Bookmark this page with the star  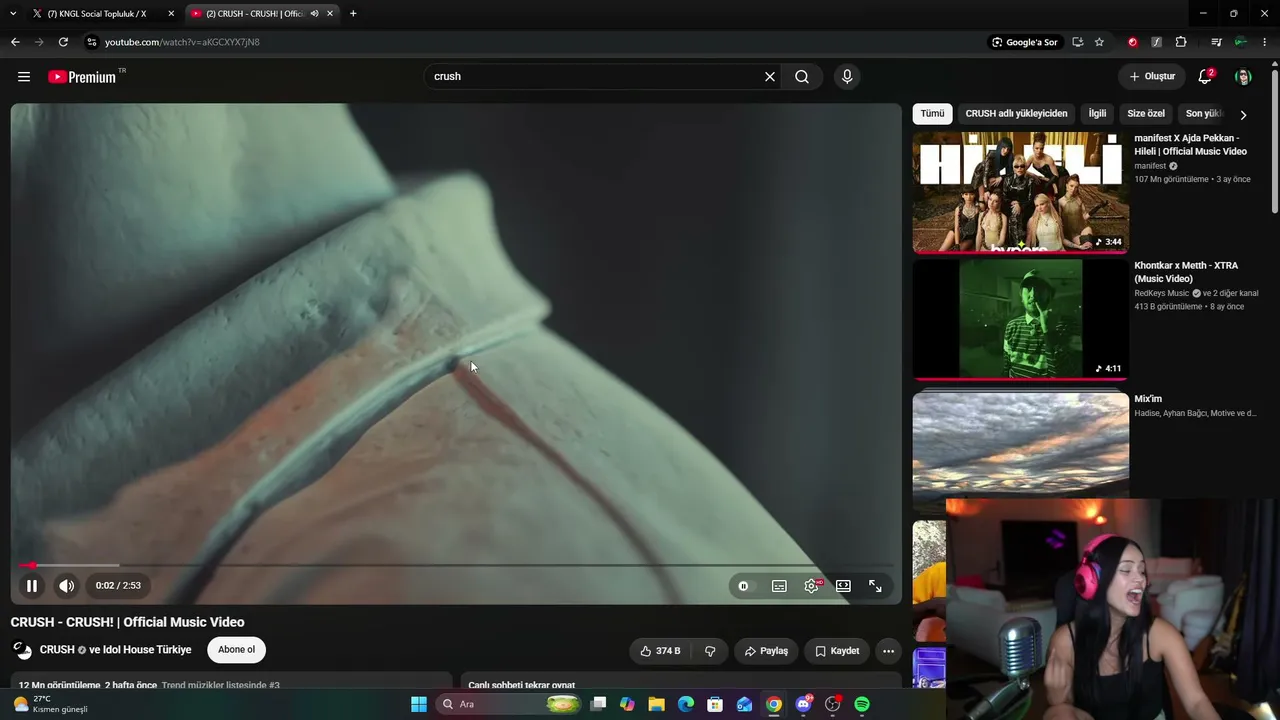pyautogui.click(x=1099, y=42)
